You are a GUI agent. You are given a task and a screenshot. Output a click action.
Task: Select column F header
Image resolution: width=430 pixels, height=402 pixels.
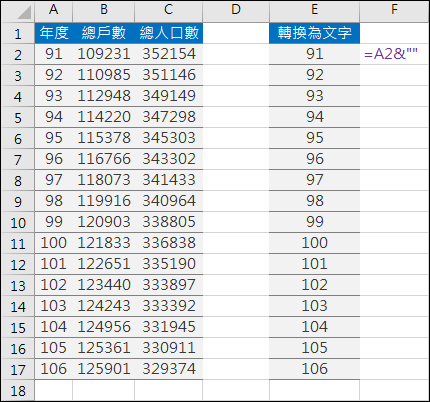pos(394,11)
